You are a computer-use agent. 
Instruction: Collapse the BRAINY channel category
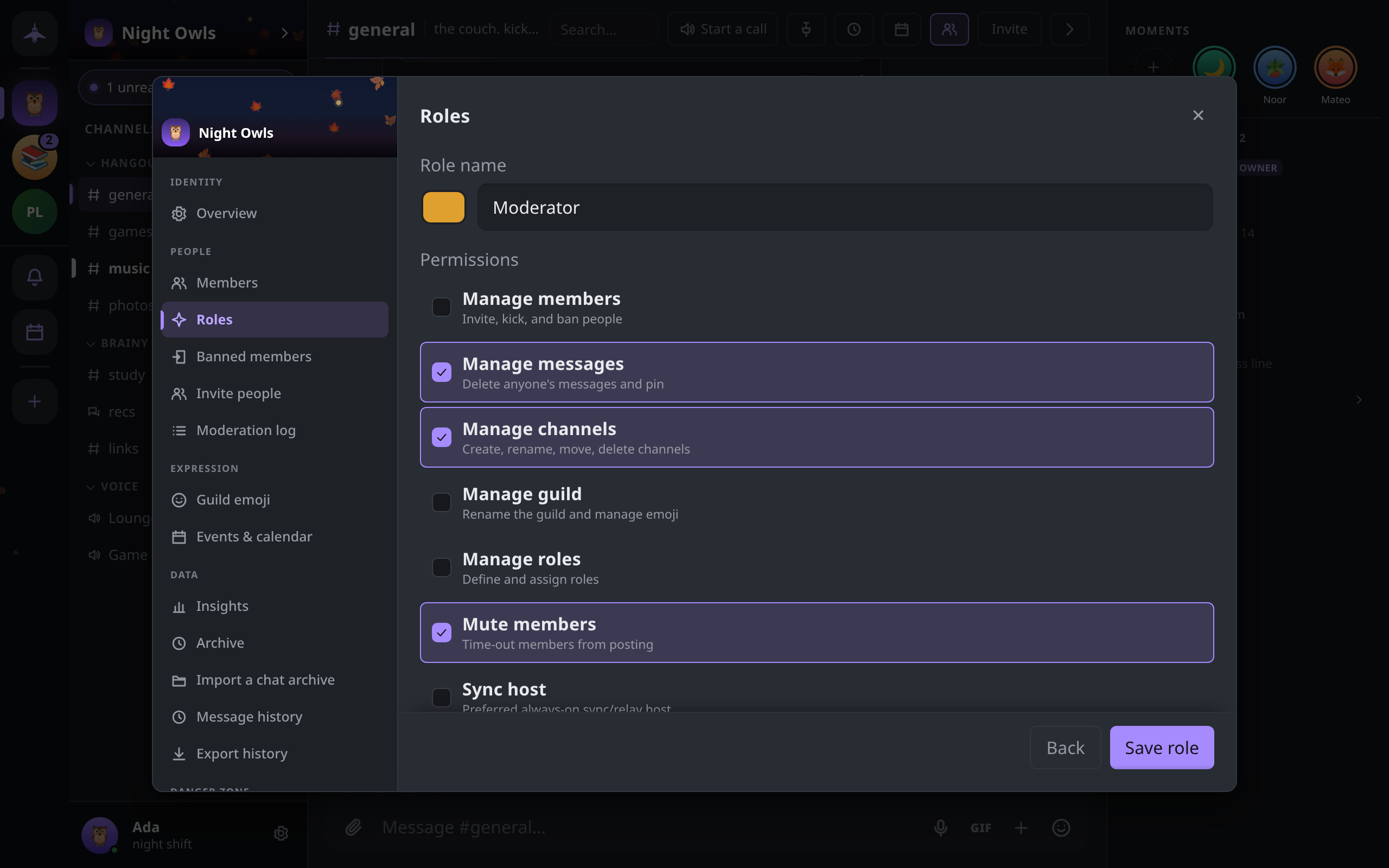[91, 344]
